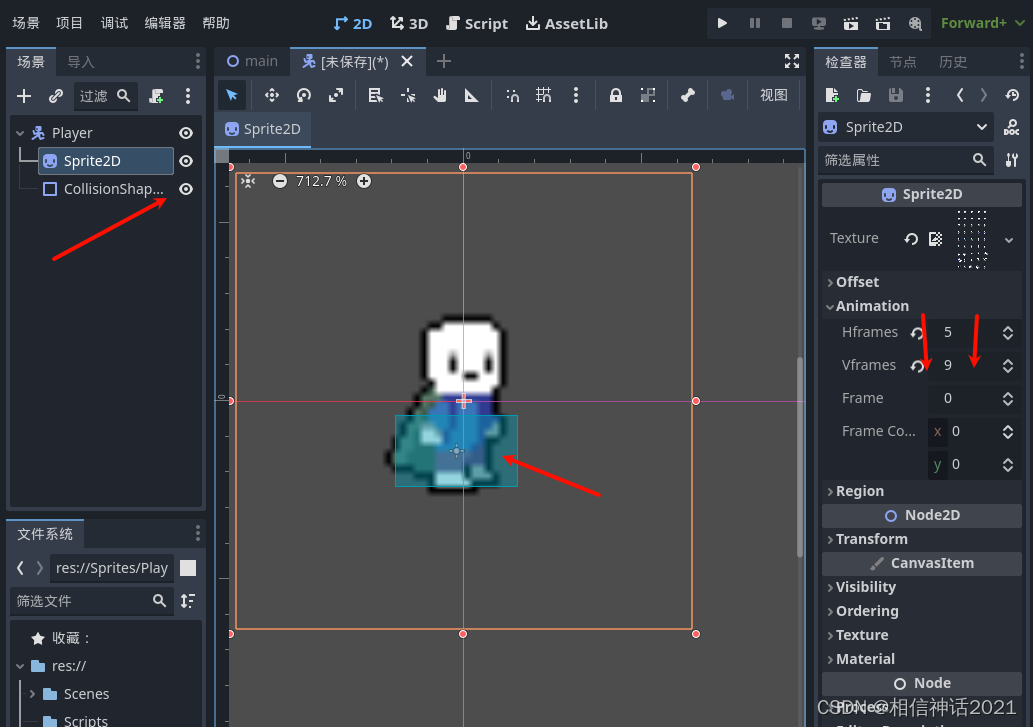Viewport: 1033px width, 727px height.
Task: Expand the Region property section
Action: (922, 491)
